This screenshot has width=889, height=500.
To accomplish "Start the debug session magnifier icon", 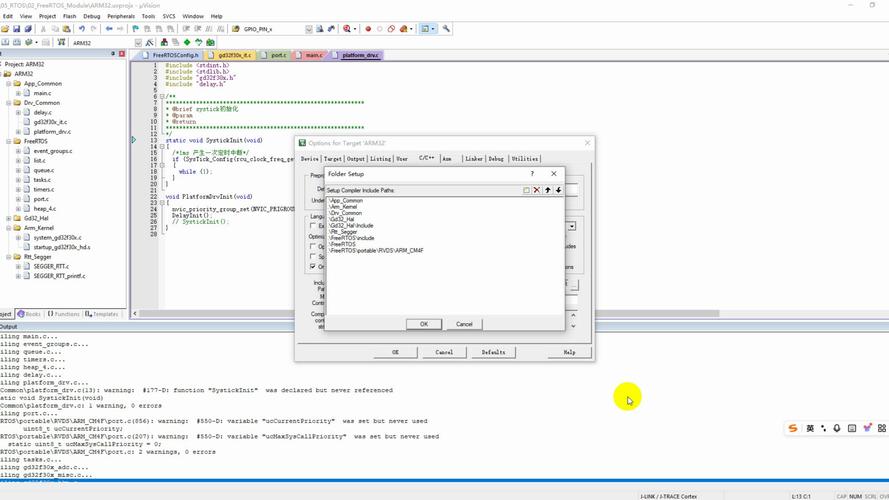I will (347, 29).
